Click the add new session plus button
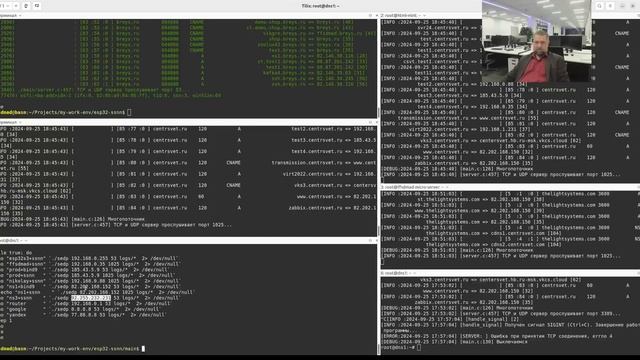The image size is (640, 360). 16,6
